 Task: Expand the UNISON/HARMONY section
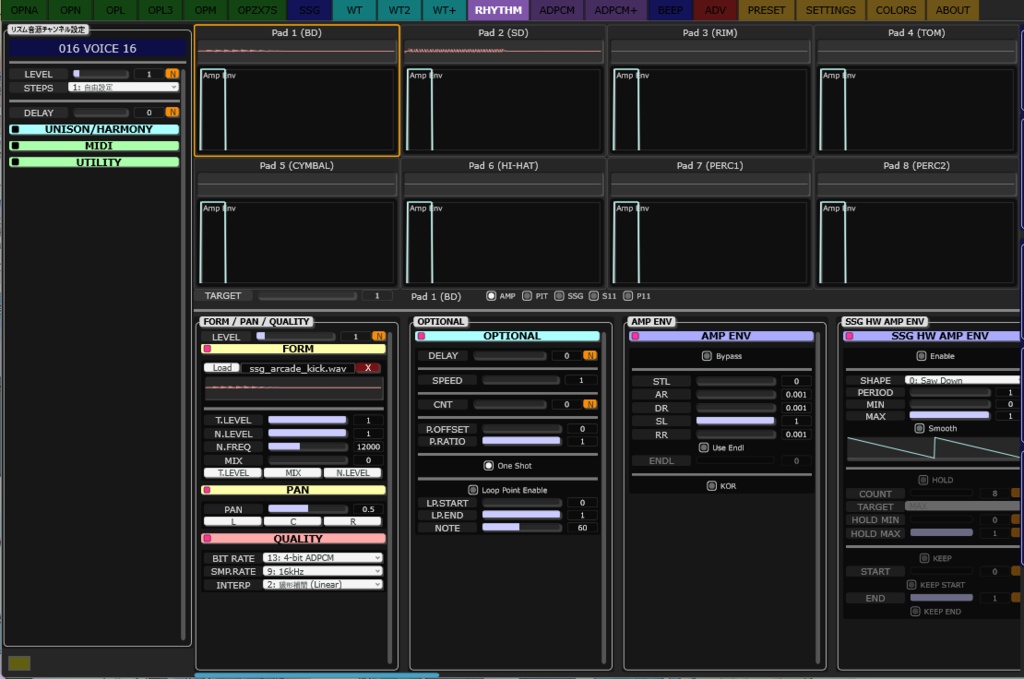click(x=95, y=129)
